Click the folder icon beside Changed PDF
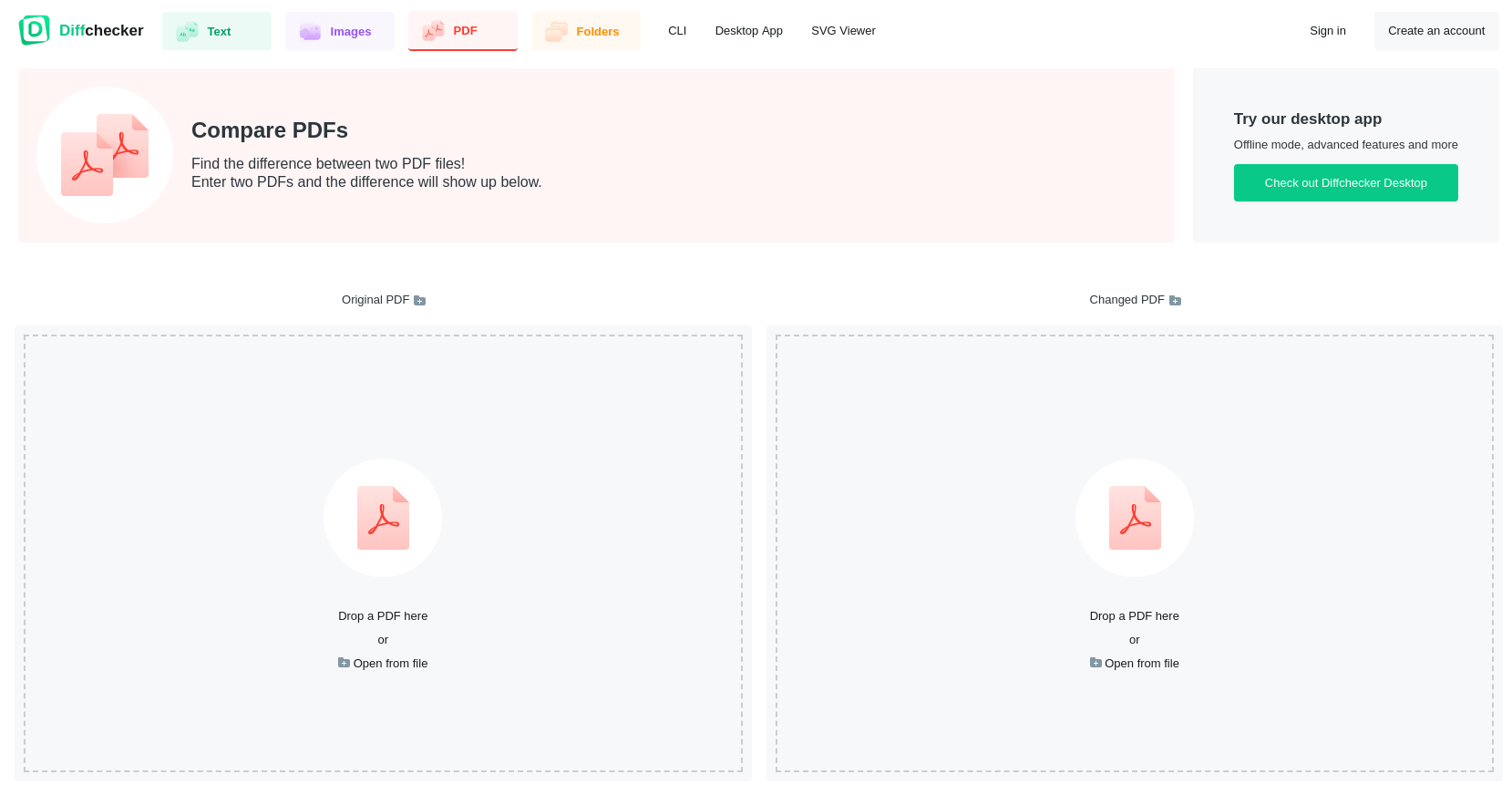 click(x=1176, y=300)
